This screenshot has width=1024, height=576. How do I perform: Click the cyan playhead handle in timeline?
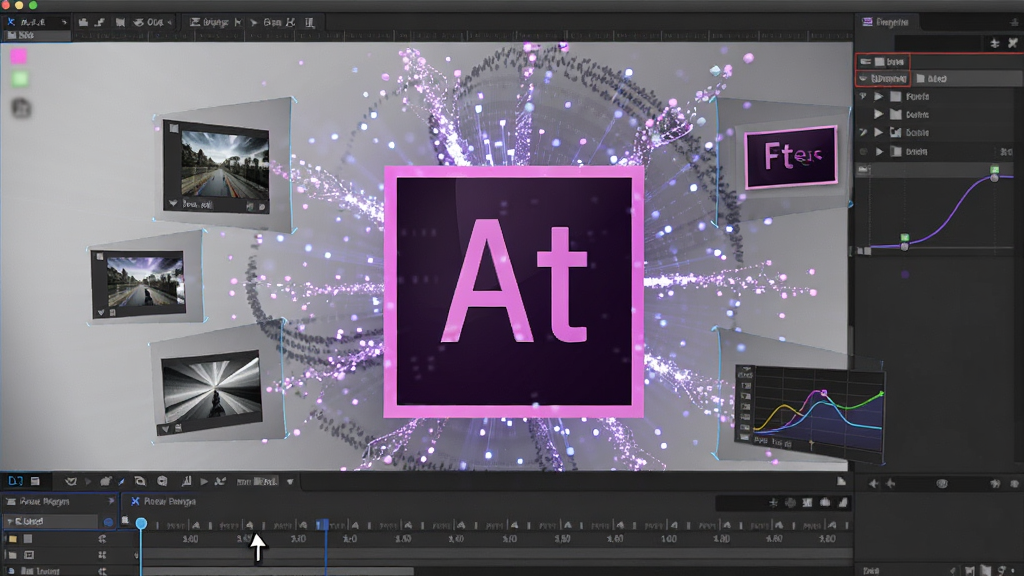coord(141,523)
